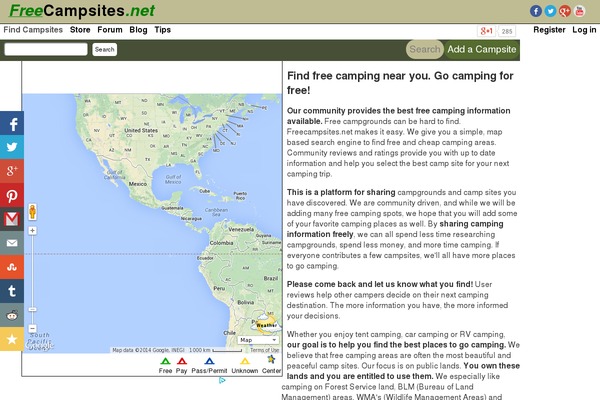The height and width of the screenshot is (400, 600).
Task: Click the ad choices icon below map
Action: point(222,380)
